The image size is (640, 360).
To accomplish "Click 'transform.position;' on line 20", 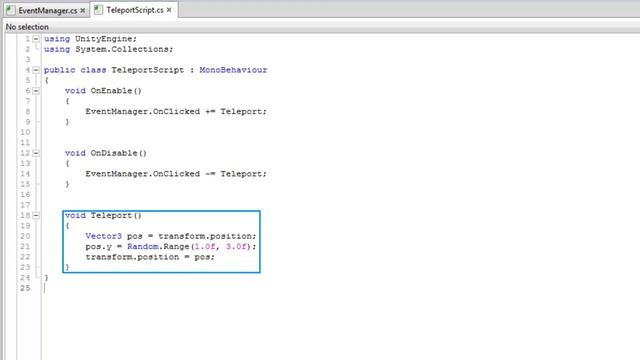I will point(207,236).
